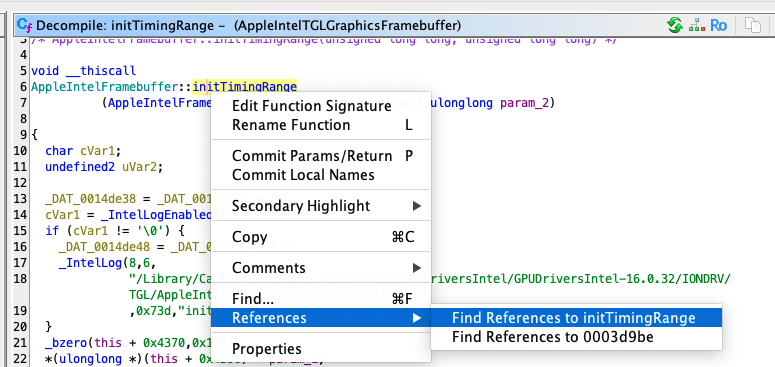The height and width of the screenshot is (367, 775).
Task: Choose Rename Function from context menu
Action: (321, 125)
